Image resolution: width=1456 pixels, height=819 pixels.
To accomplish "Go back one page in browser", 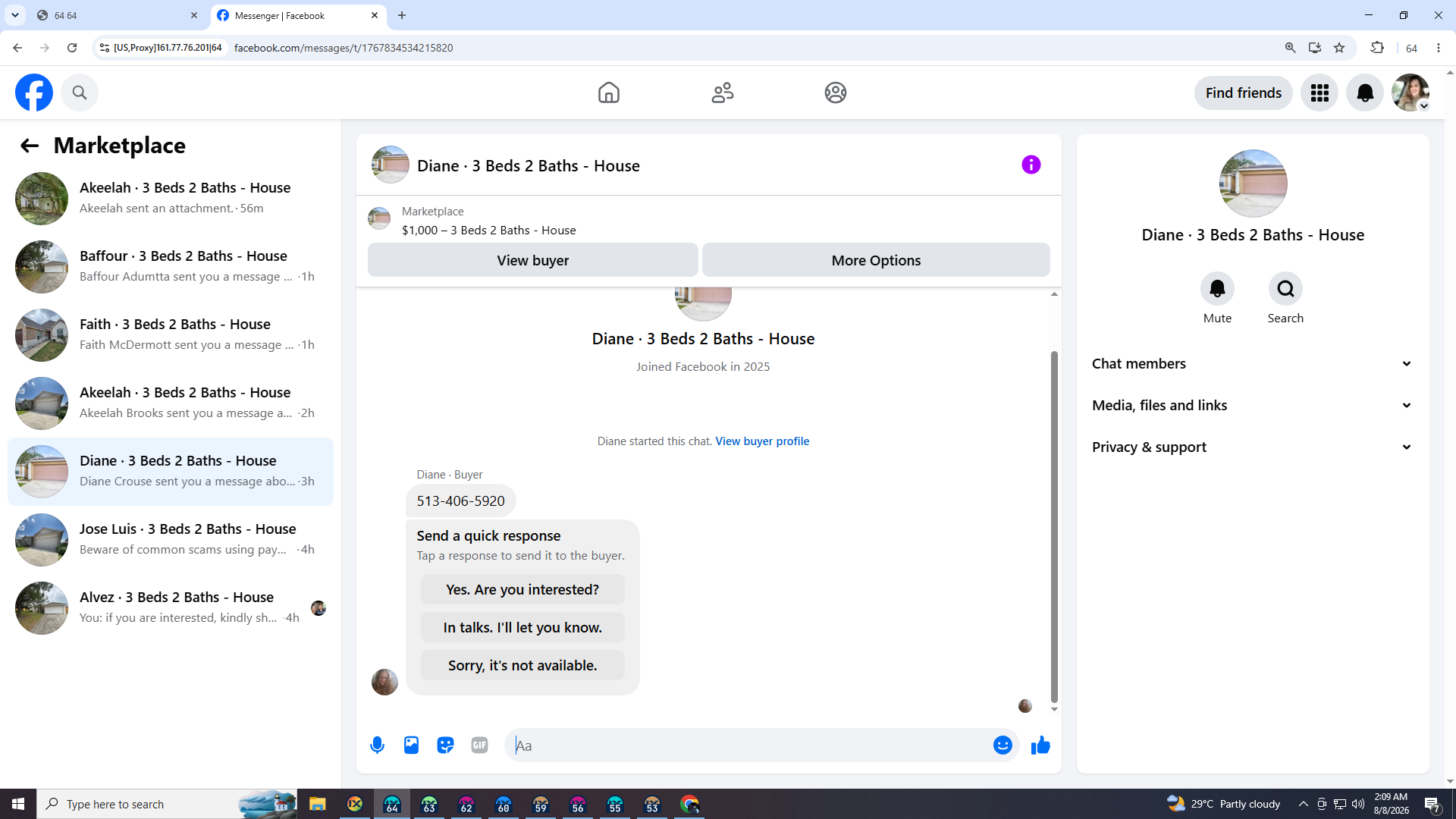I will tap(17, 48).
